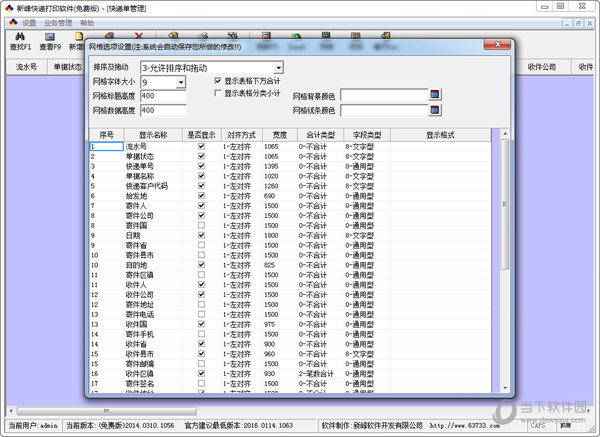Click the 合计类型 column header
The image size is (600, 437).
pos(321,135)
